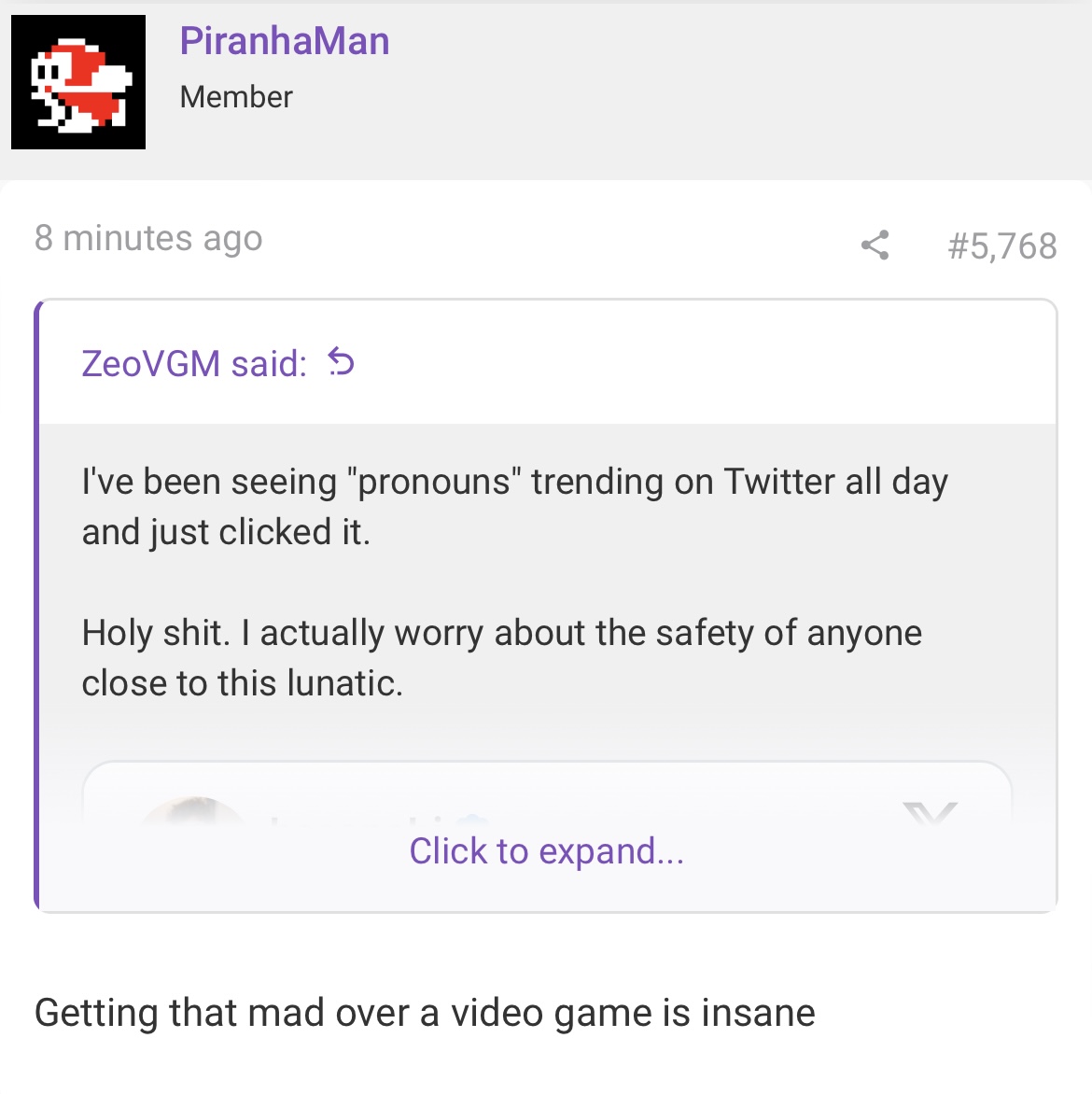Open the '8 minutes ago' timestamp link
Viewport: 1092px width, 1094px height.
pos(148,239)
